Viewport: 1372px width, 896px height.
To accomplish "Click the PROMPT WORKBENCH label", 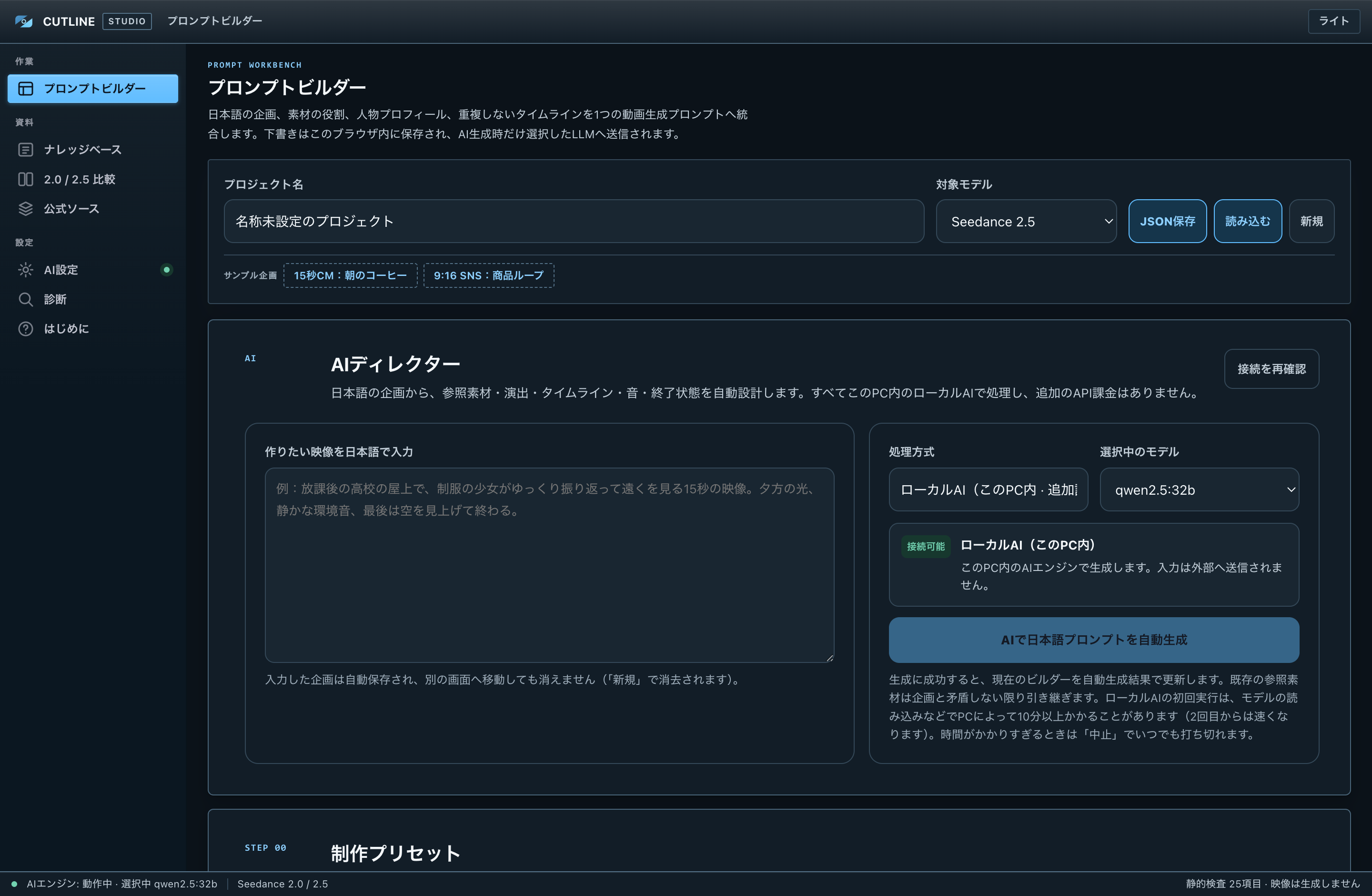I will click(255, 65).
